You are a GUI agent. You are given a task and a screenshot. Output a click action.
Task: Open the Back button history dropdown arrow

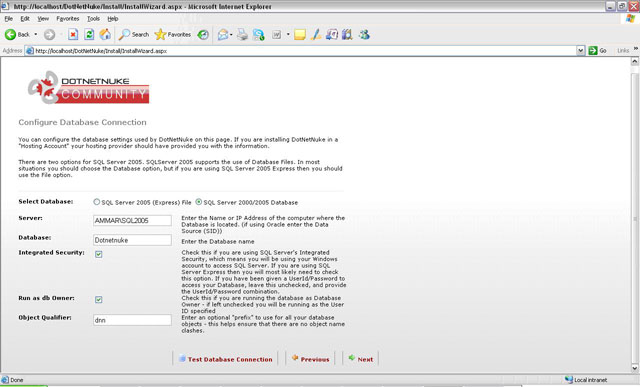(x=36, y=35)
